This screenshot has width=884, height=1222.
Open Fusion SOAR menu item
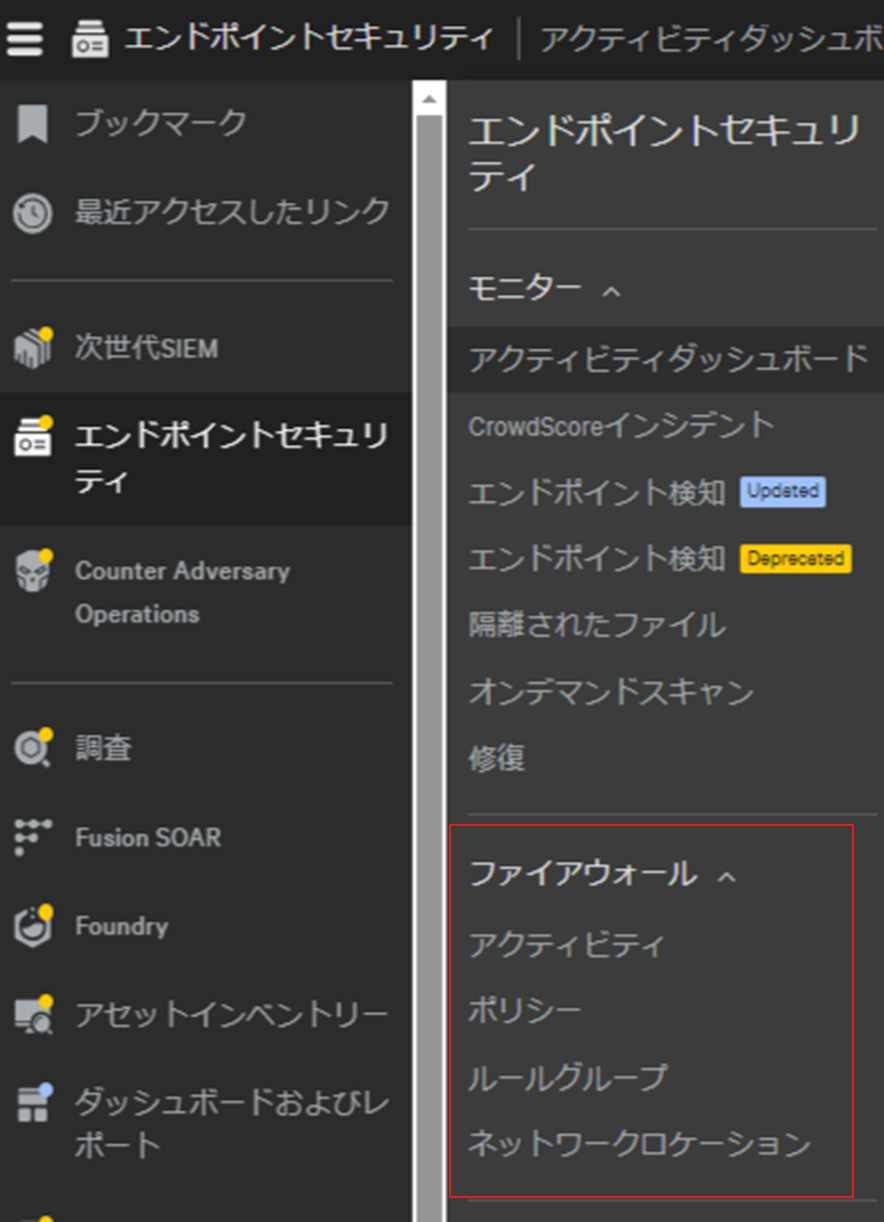[x=148, y=837]
